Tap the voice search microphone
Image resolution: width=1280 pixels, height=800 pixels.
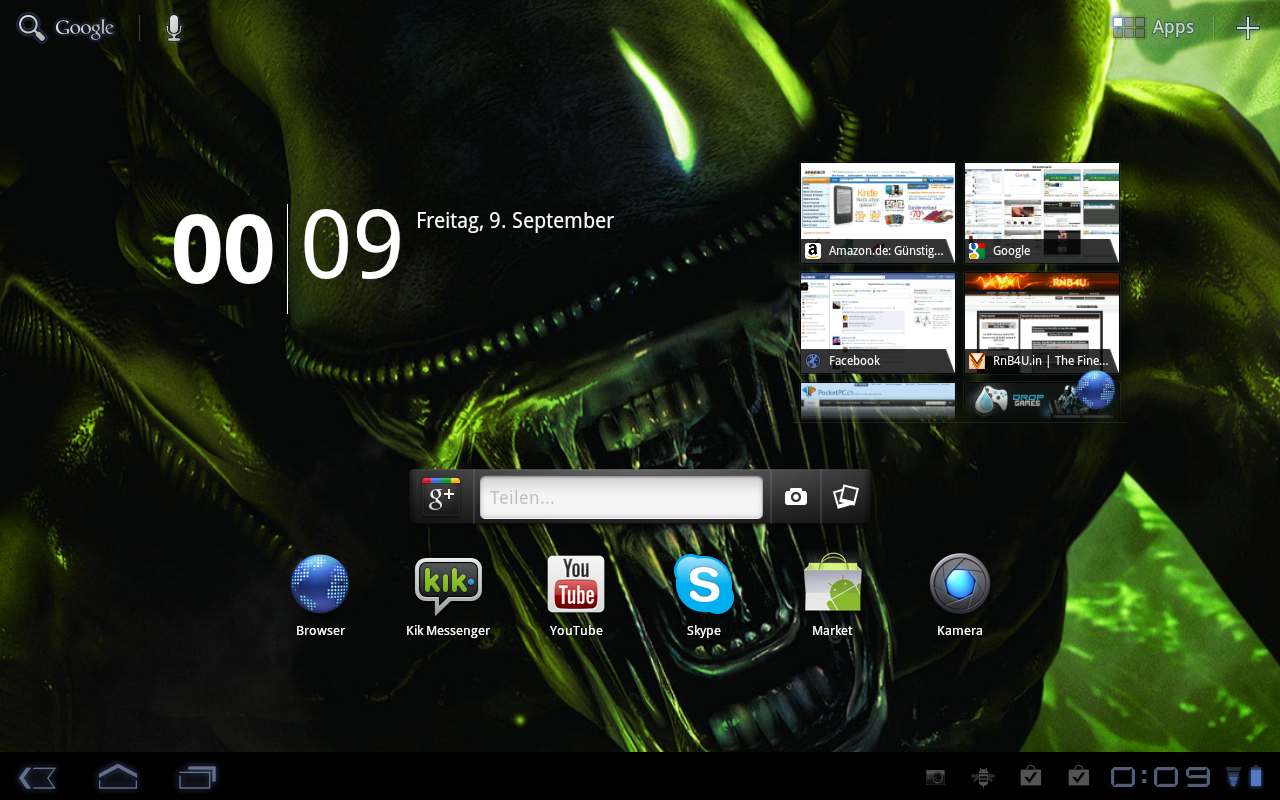174,28
